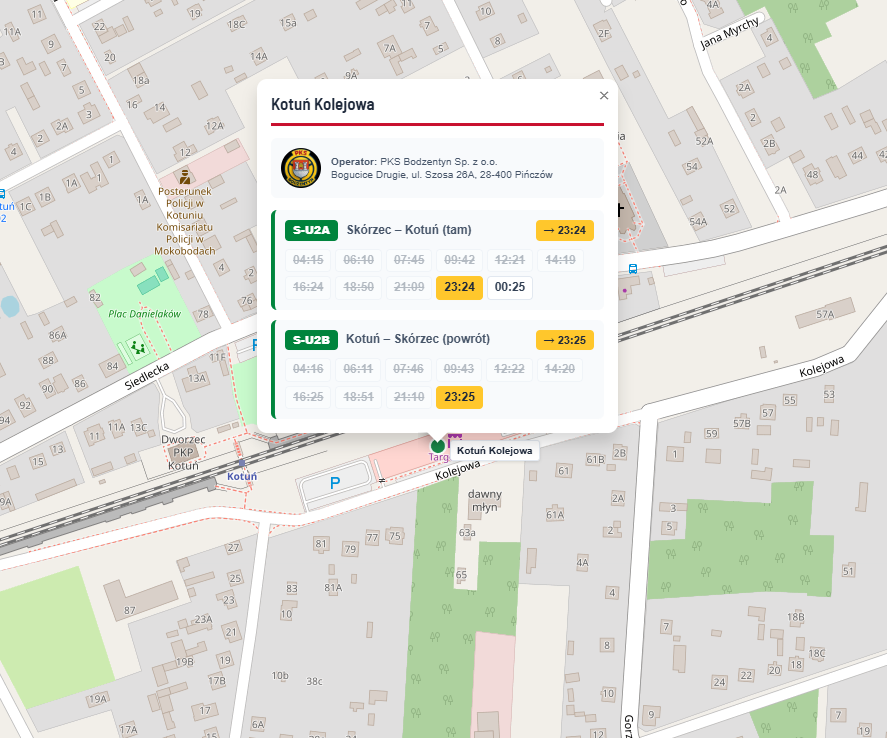Screen dimensions: 887x738
Task: Click the Kotuń – Skórzec (powrót) route title
Action: [x=418, y=339]
